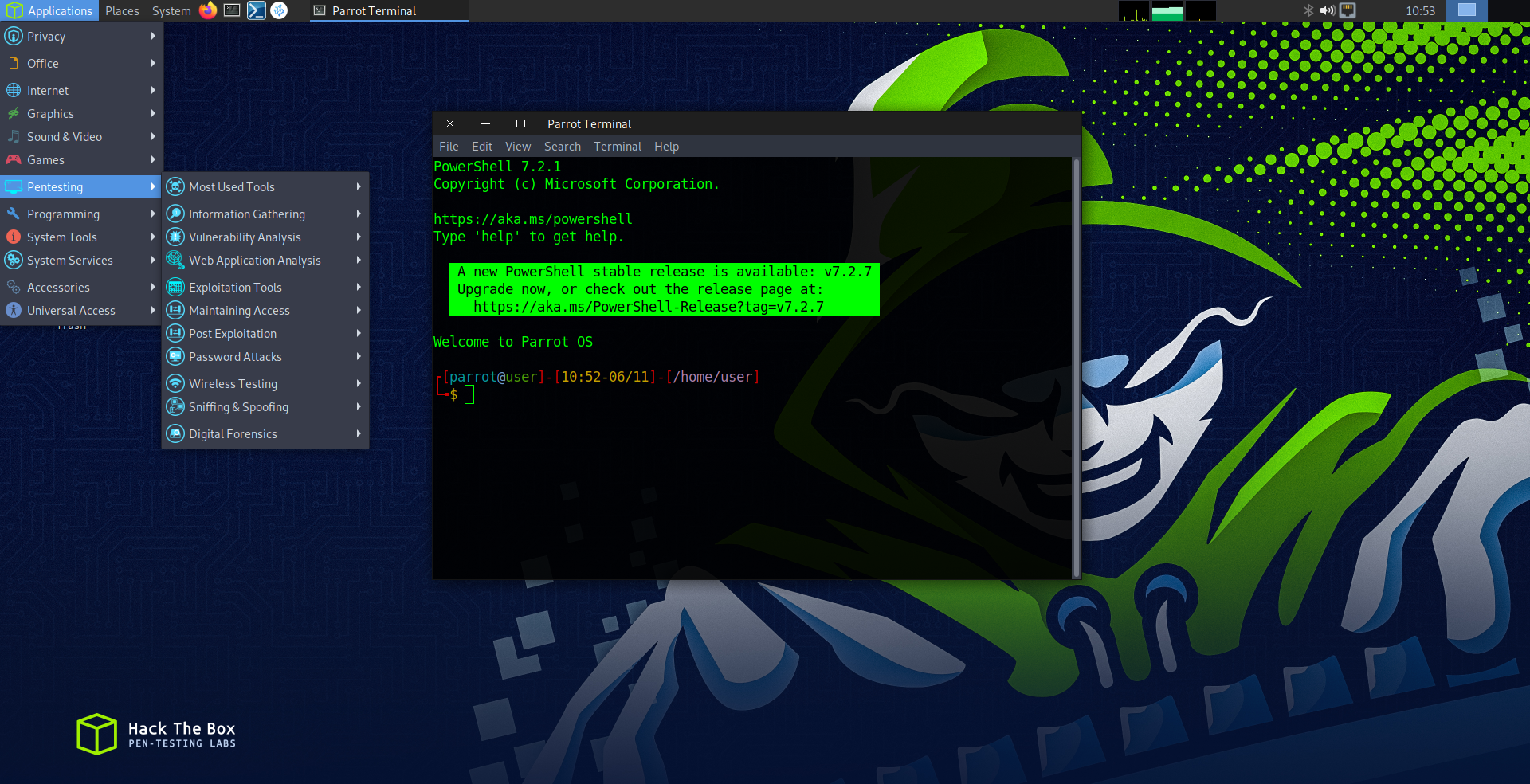Viewport: 1530px width, 784px height.
Task: Open the wired network tray icon
Action: pyautogui.click(x=1348, y=10)
